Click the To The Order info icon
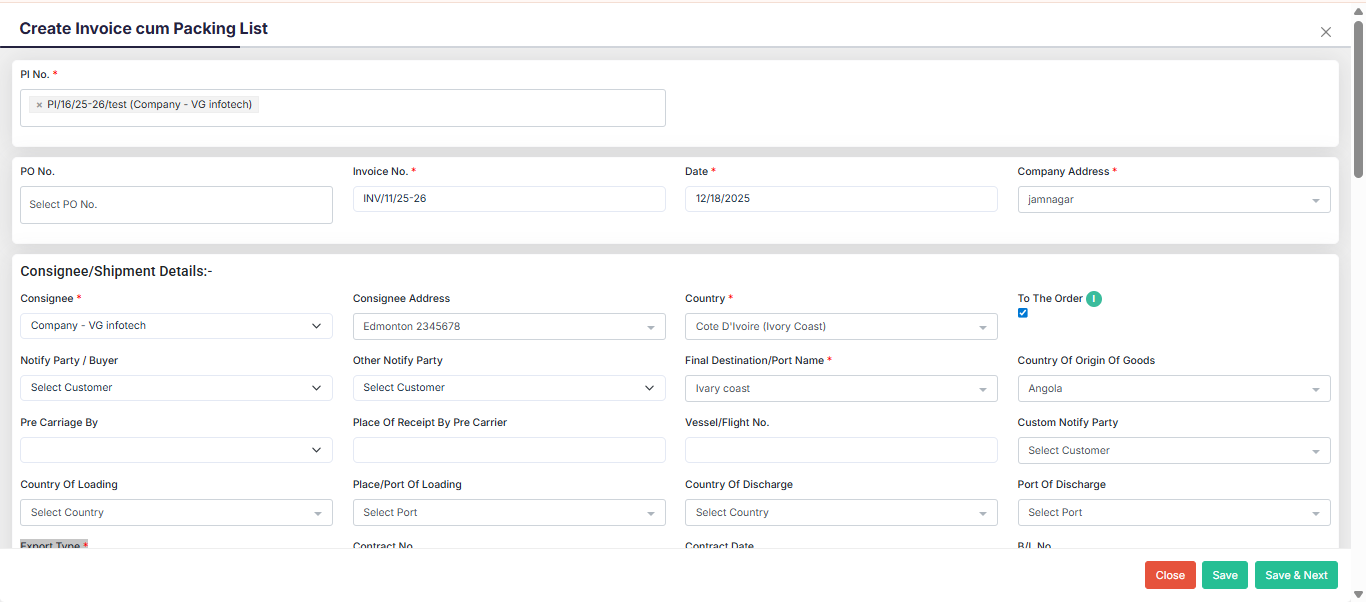The image size is (1366, 602). tap(1094, 299)
